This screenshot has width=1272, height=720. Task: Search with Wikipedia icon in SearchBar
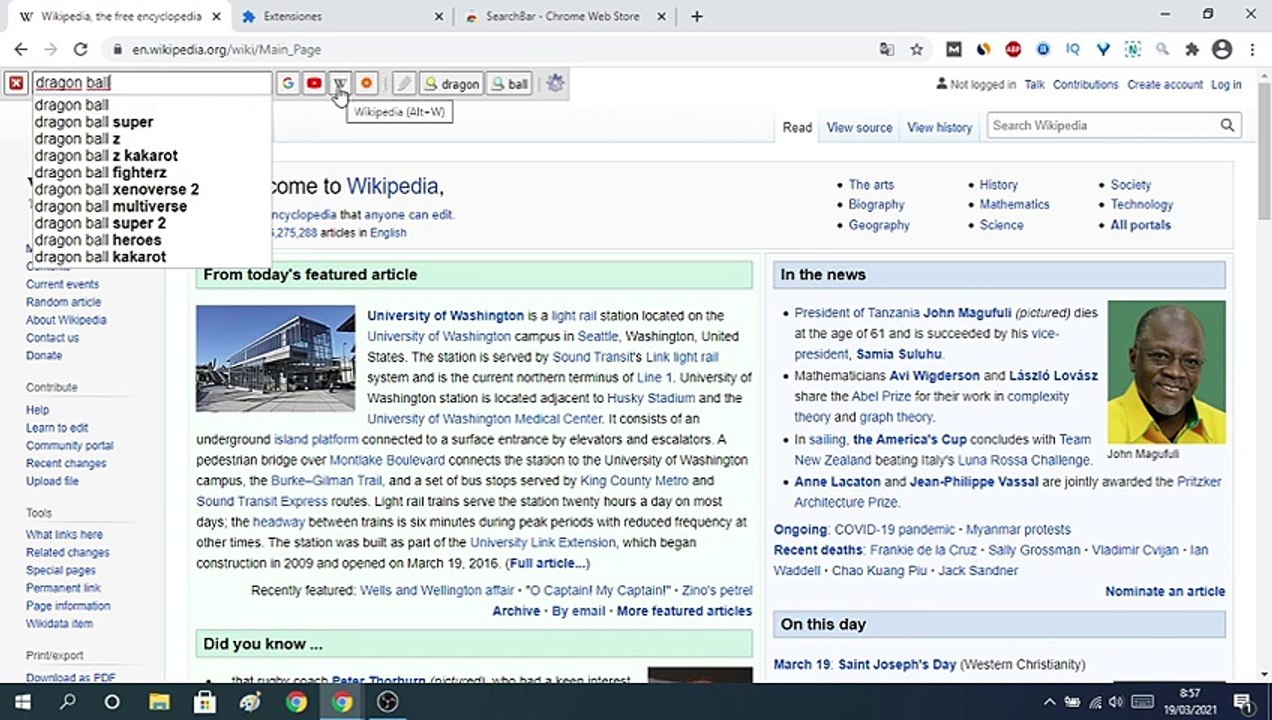340,84
